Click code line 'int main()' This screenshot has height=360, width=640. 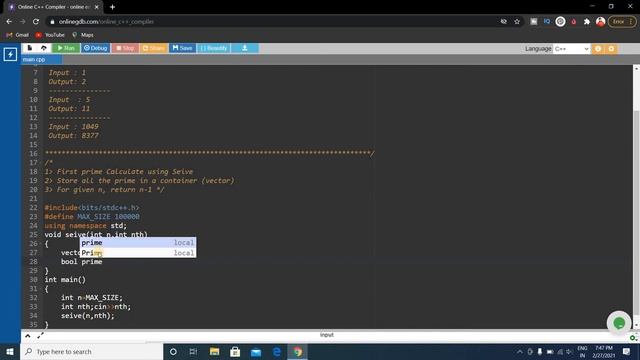pyautogui.click(x=65, y=280)
